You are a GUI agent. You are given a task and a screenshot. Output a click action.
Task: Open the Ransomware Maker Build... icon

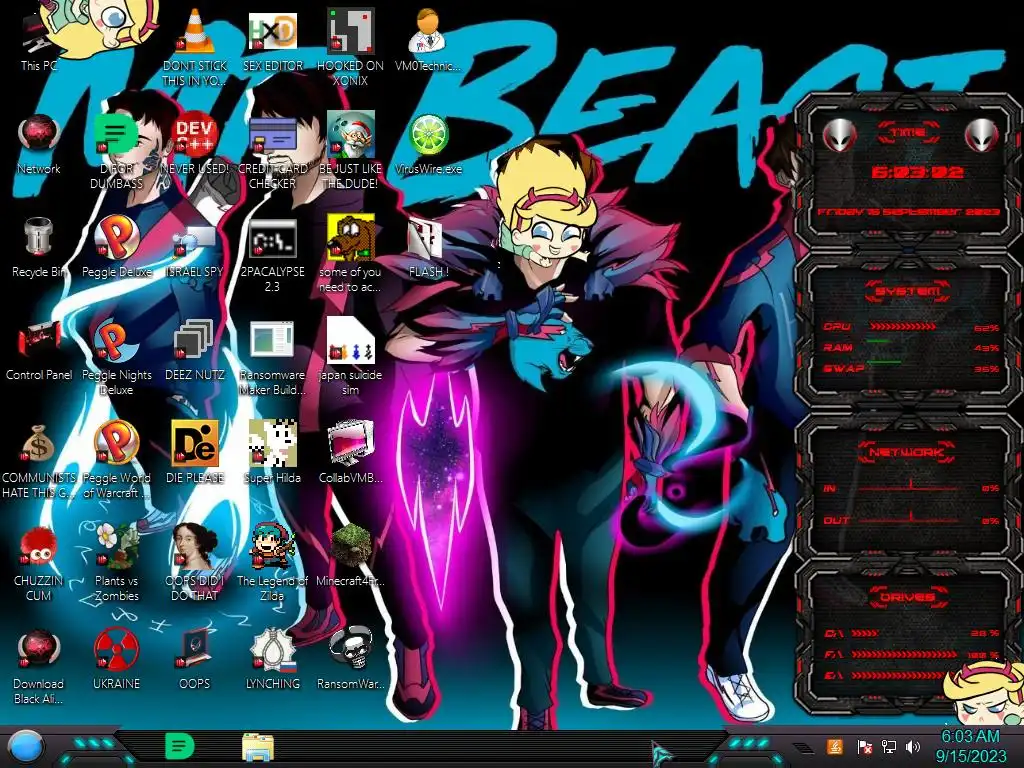(272, 357)
